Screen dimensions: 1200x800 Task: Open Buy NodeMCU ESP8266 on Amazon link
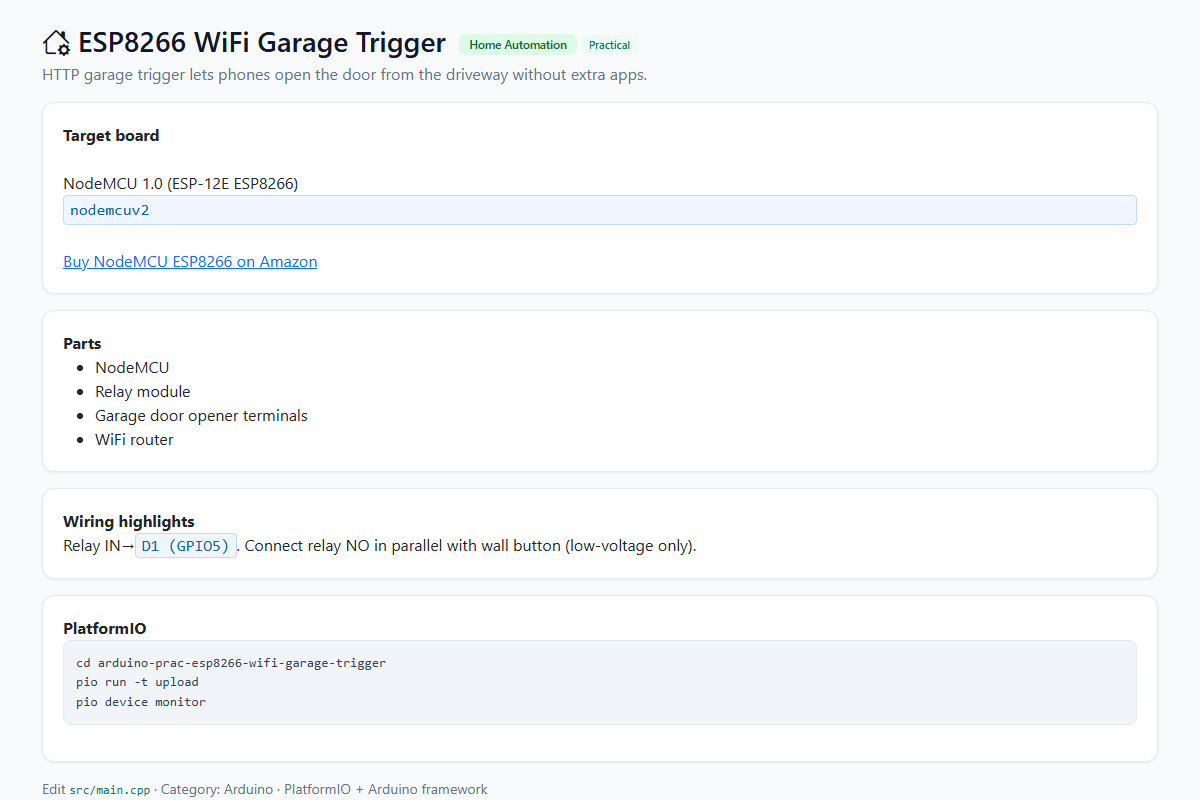190,262
